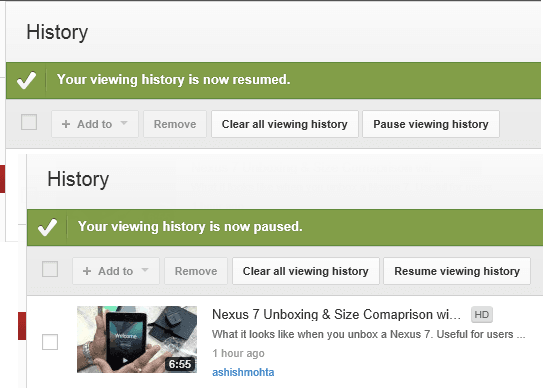Click the Nexus 7 video thumbnail

point(137,339)
